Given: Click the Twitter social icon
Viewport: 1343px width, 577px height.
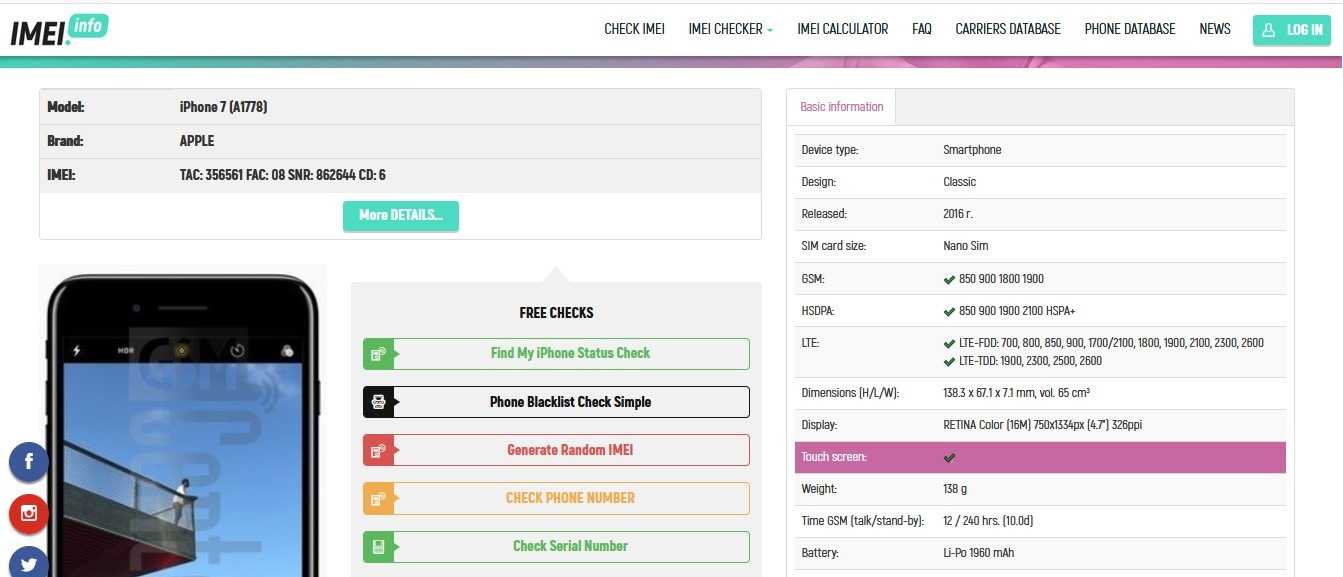Looking at the screenshot, I should coord(29,564).
